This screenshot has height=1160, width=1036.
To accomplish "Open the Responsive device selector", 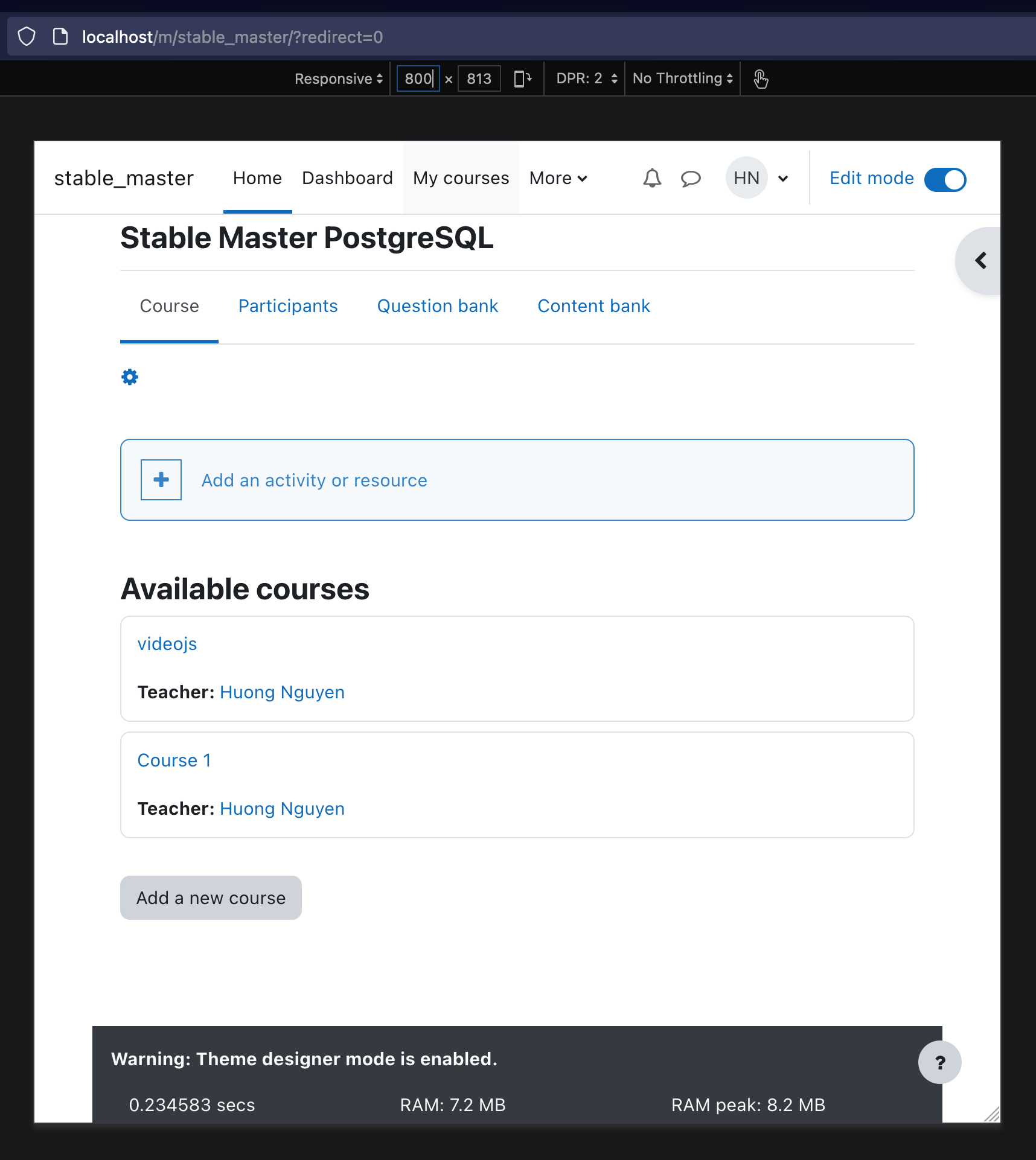I will pos(339,78).
